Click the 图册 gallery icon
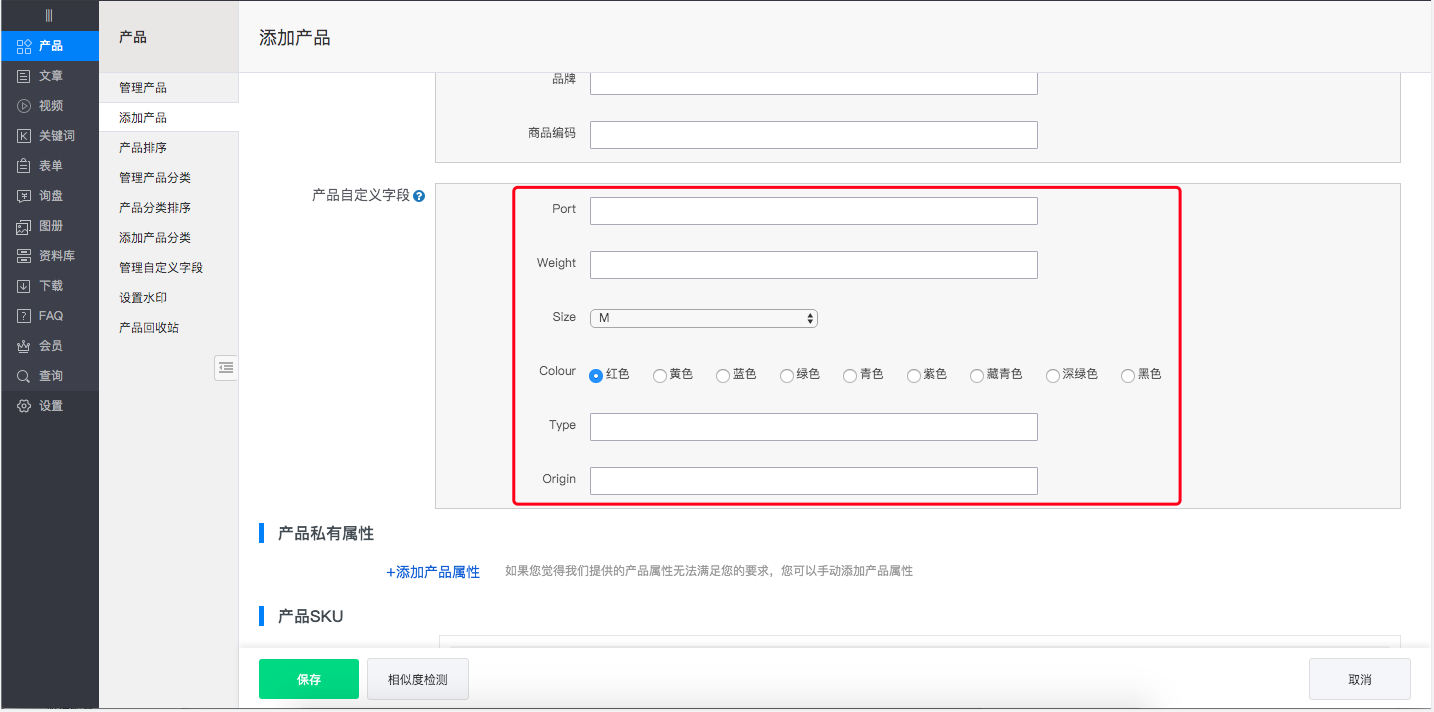This screenshot has height=712, width=1434. [x=24, y=226]
